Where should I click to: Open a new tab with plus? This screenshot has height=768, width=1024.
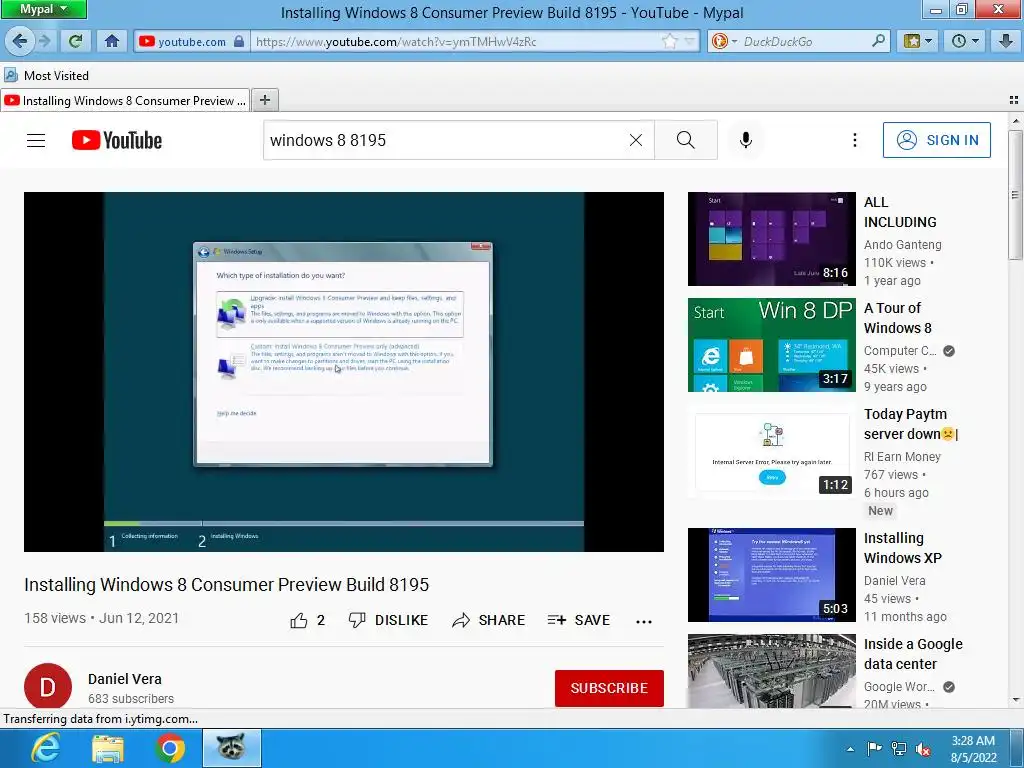(x=264, y=100)
